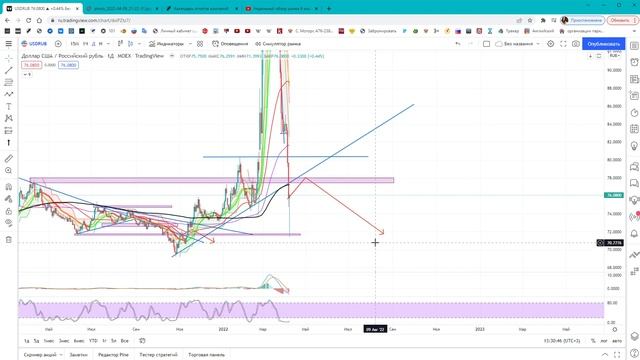Toggle лог logarithmic scale

(604, 341)
